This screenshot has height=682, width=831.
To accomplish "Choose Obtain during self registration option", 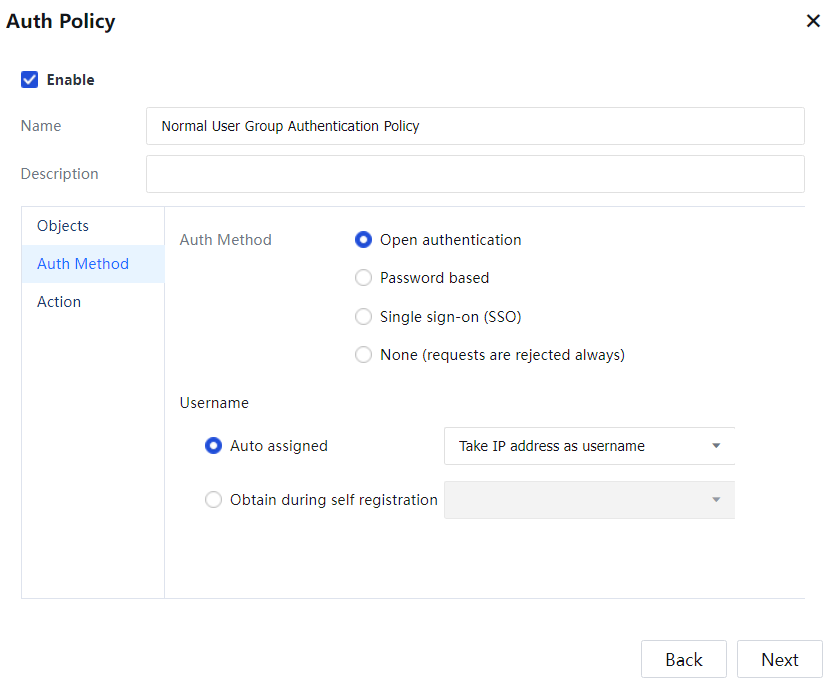I will click(213, 500).
